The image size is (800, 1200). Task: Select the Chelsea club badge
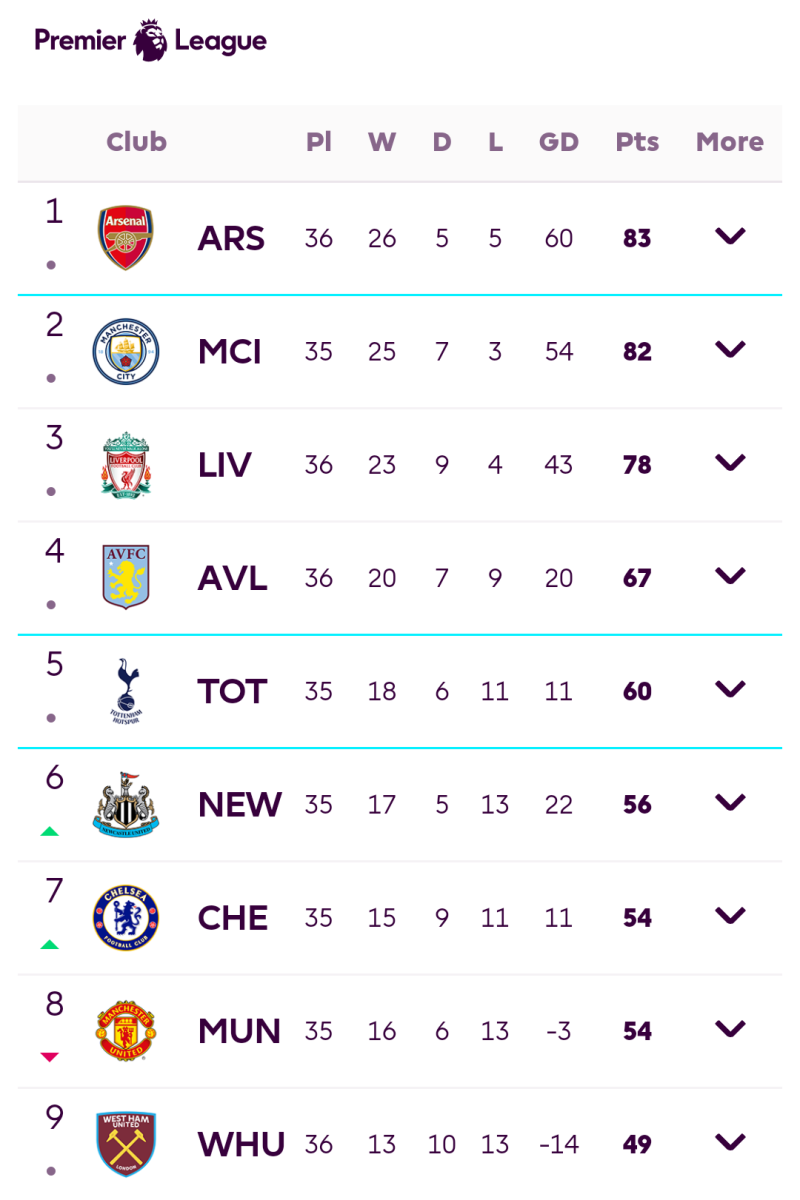[125, 917]
